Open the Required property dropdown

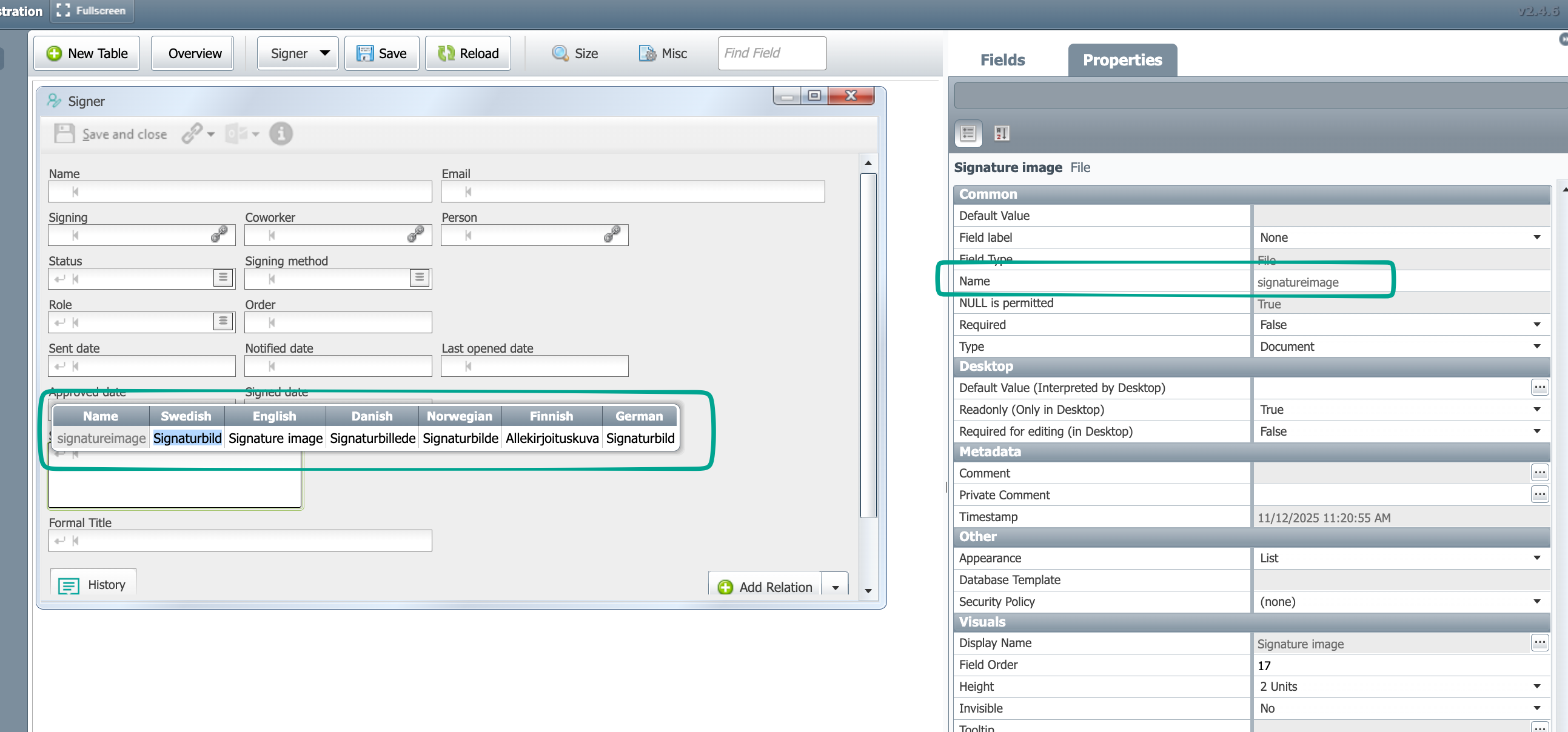pos(1536,324)
